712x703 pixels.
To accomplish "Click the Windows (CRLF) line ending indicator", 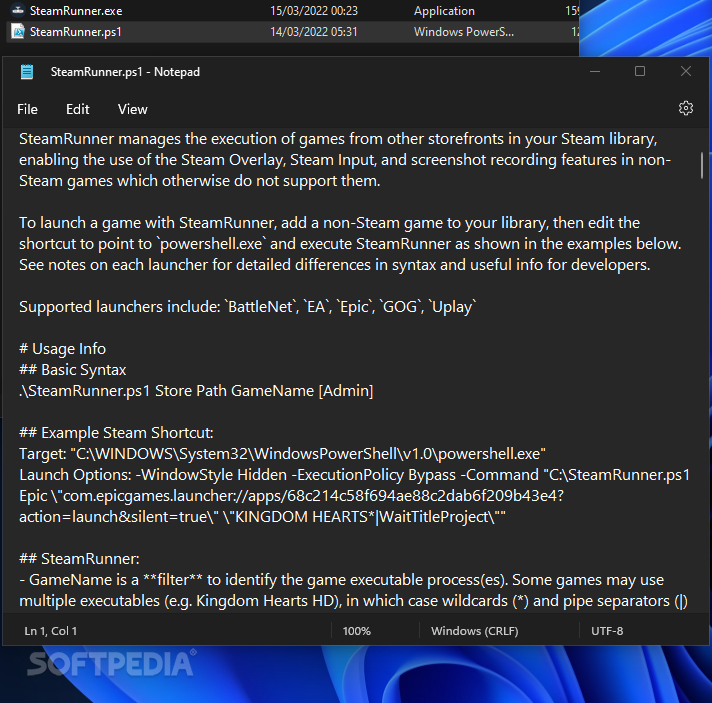I will click(x=475, y=631).
